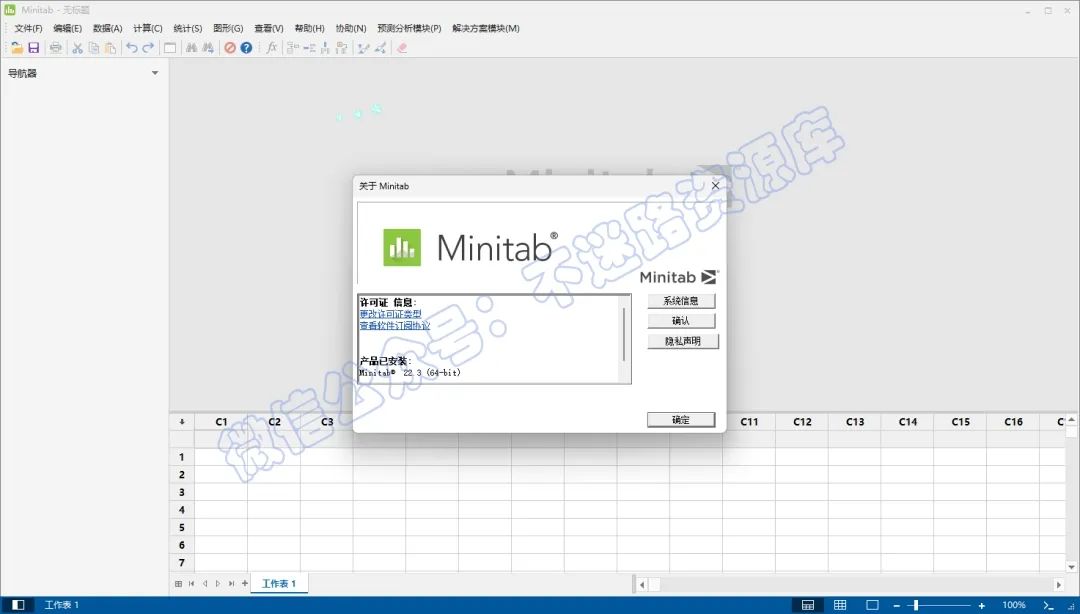Switch to data grid only view
This screenshot has width=1080, height=614.
point(840,605)
